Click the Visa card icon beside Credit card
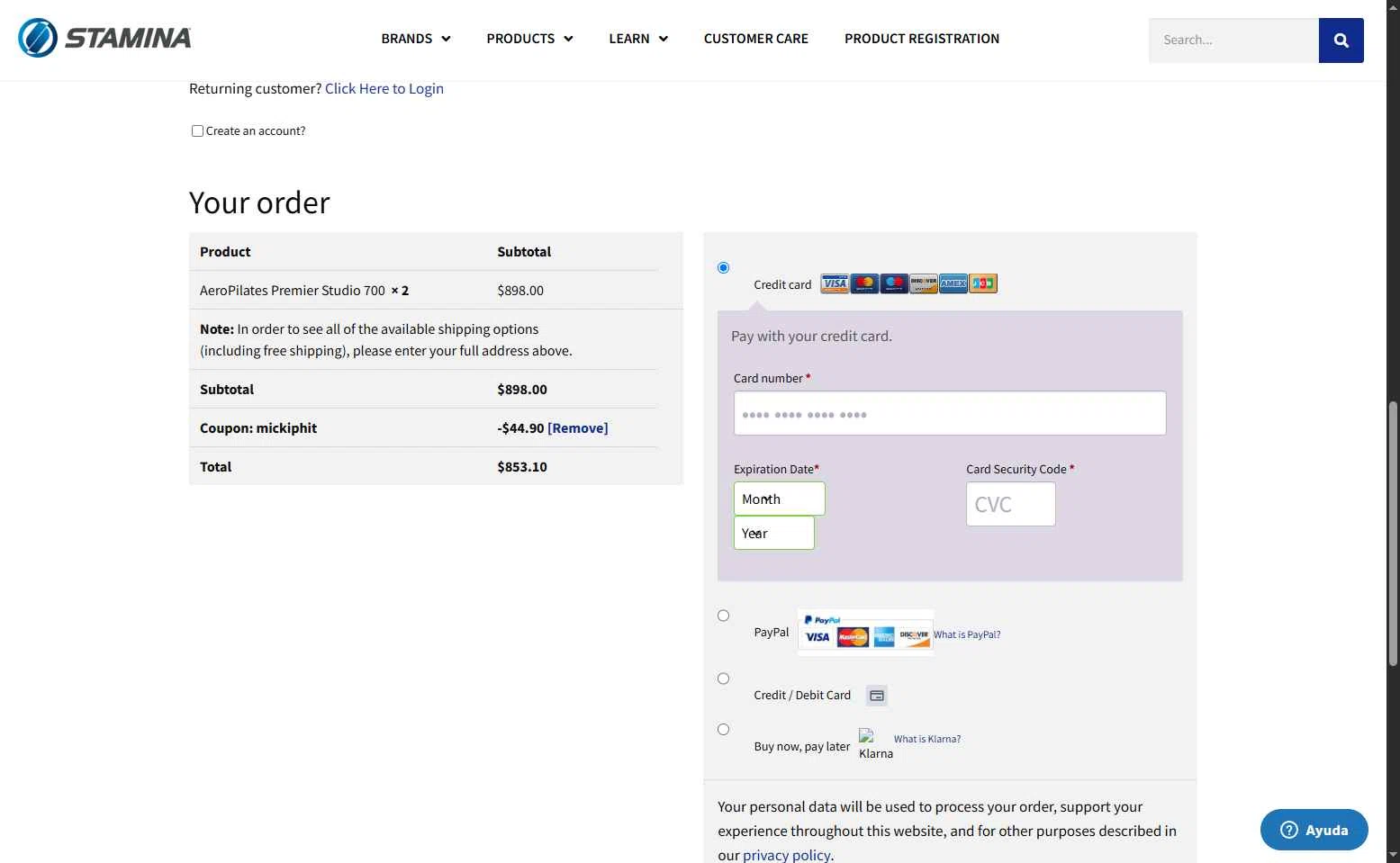 pos(835,284)
